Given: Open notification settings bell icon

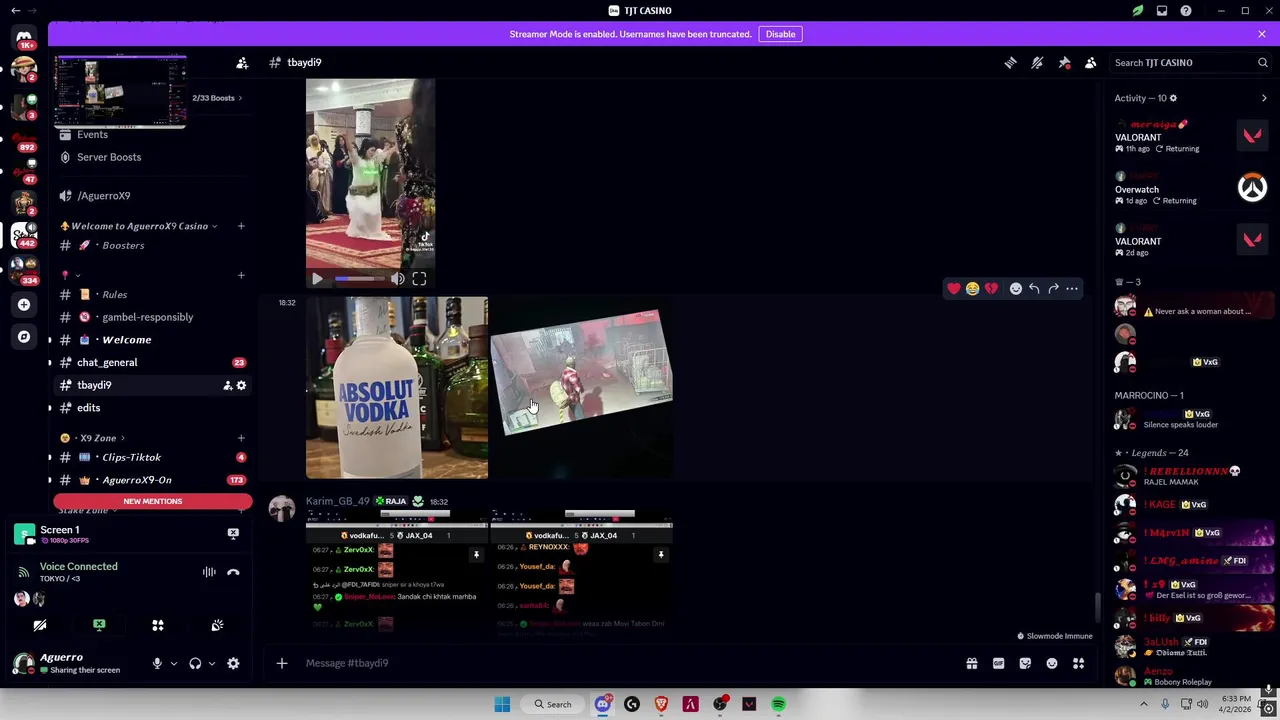Looking at the screenshot, I should point(1037,62).
